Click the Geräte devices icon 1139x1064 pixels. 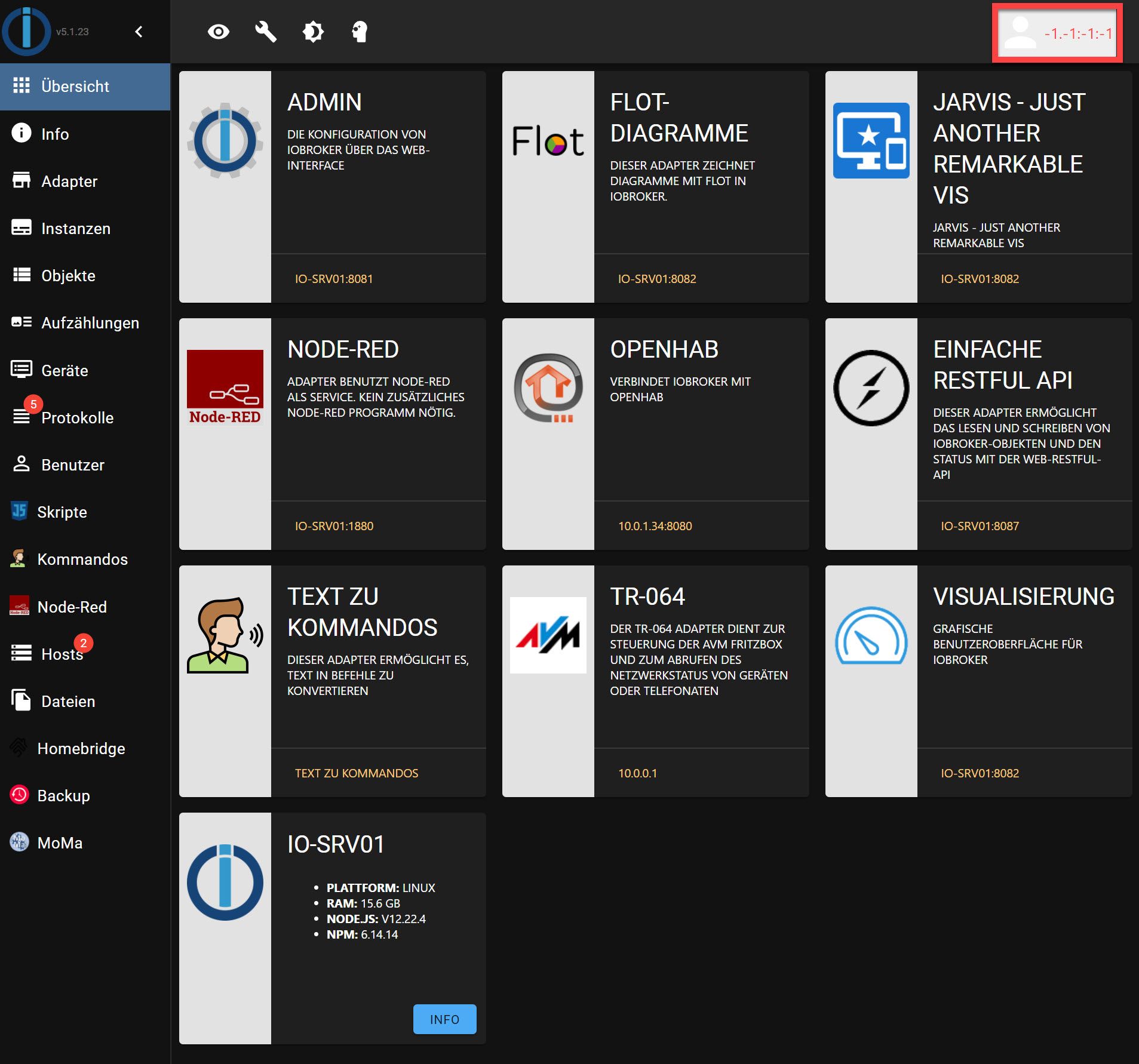pos(22,370)
